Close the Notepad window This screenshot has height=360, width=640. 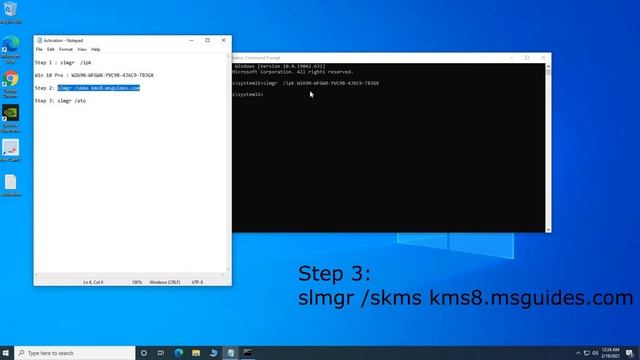[224, 40]
